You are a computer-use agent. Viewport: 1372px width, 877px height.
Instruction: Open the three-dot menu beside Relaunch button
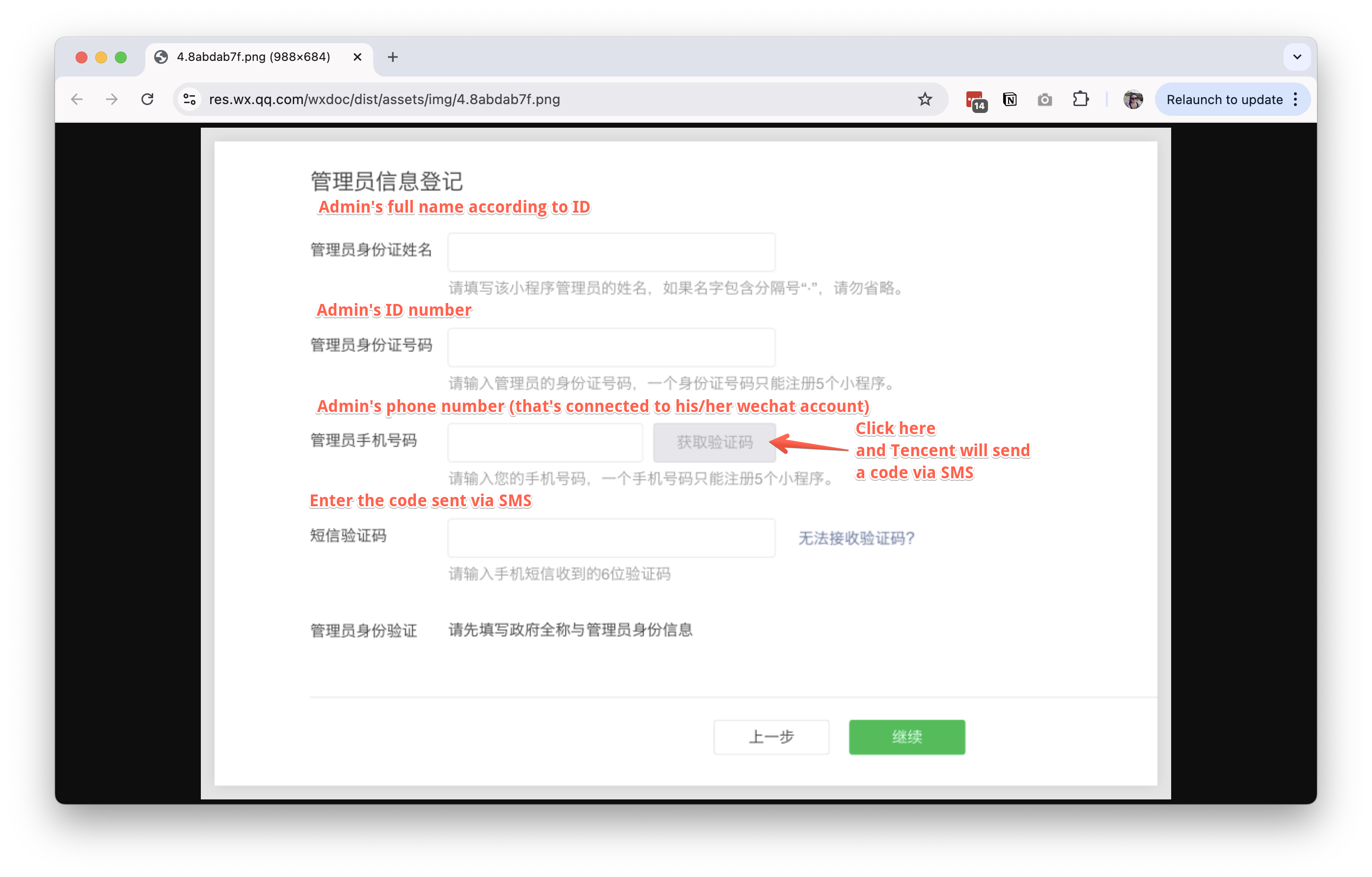[x=1296, y=99]
